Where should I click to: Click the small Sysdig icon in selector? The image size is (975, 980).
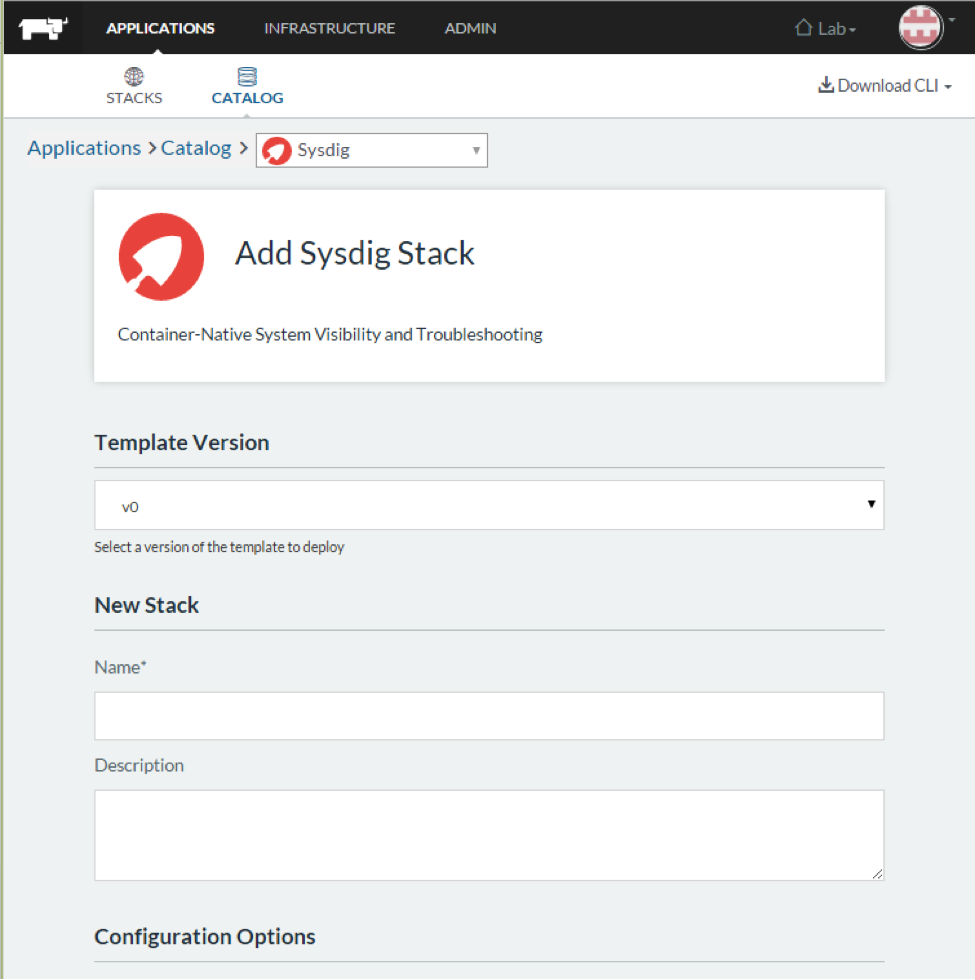pyautogui.click(x=276, y=151)
